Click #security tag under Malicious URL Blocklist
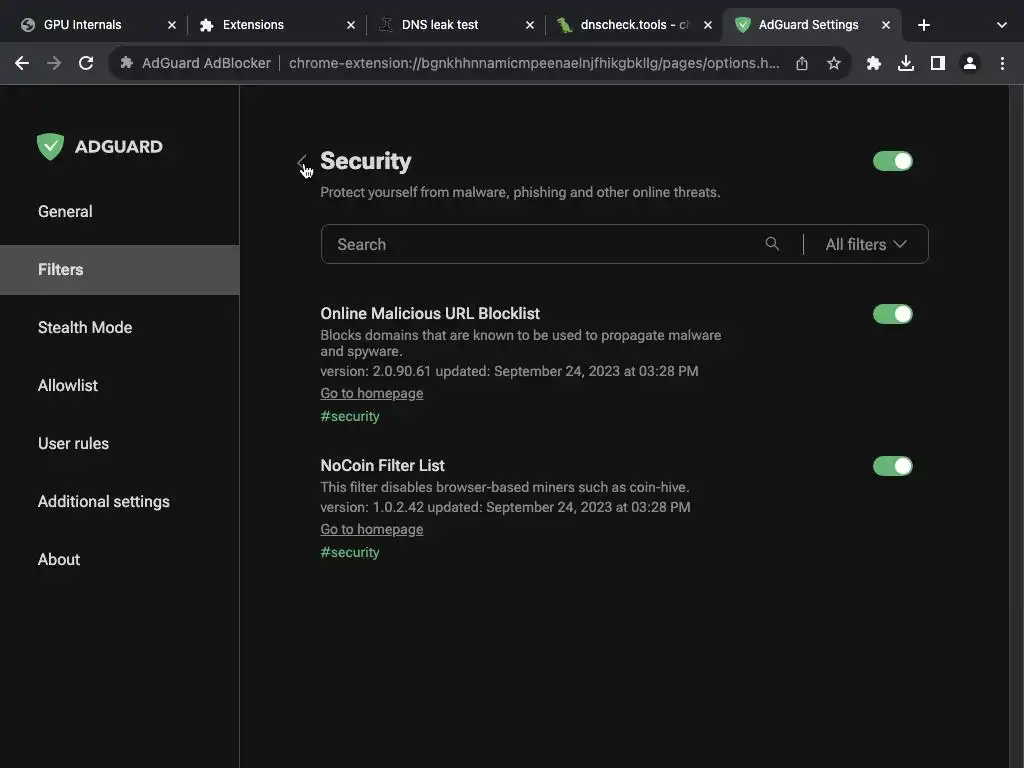The width and height of the screenshot is (1024, 768). click(x=350, y=416)
